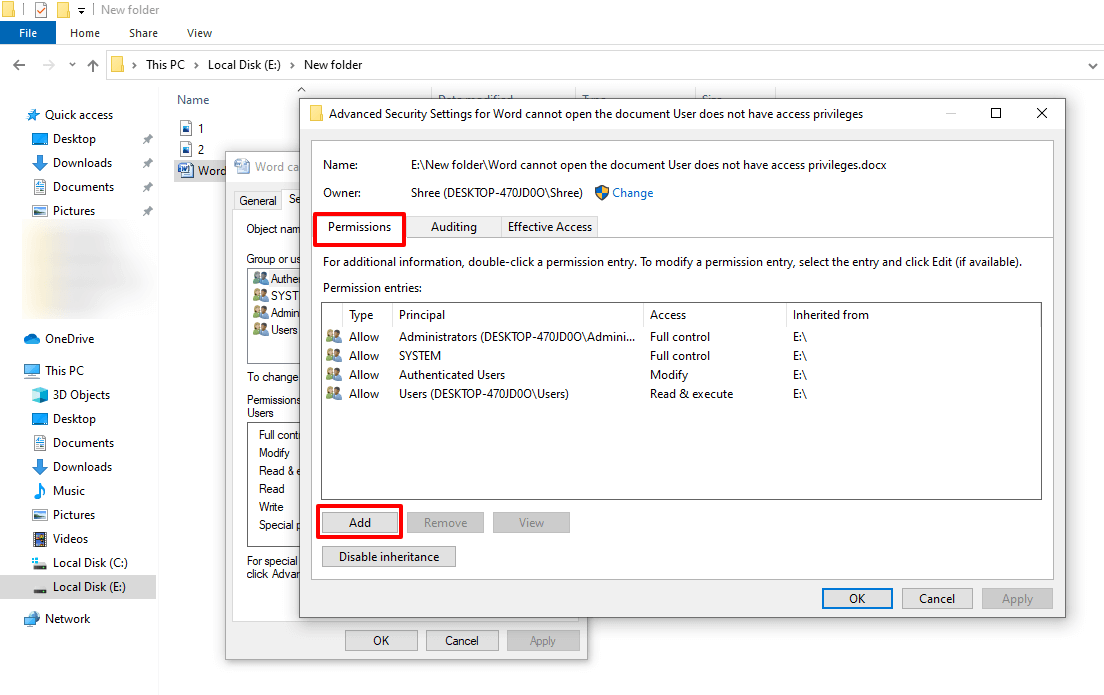
Task: Unpin Desktop from Quick access pin icon
Action: tap(147, 139)
